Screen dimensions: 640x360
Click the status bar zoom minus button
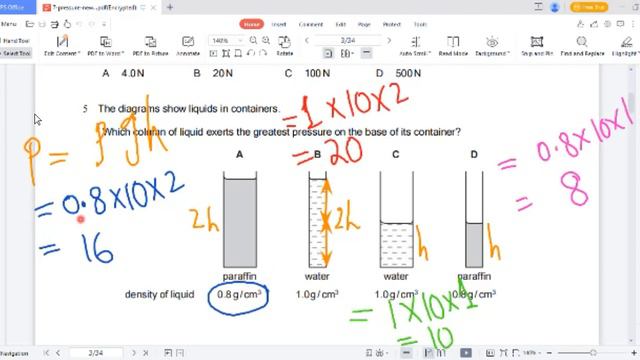pos(549,353)
